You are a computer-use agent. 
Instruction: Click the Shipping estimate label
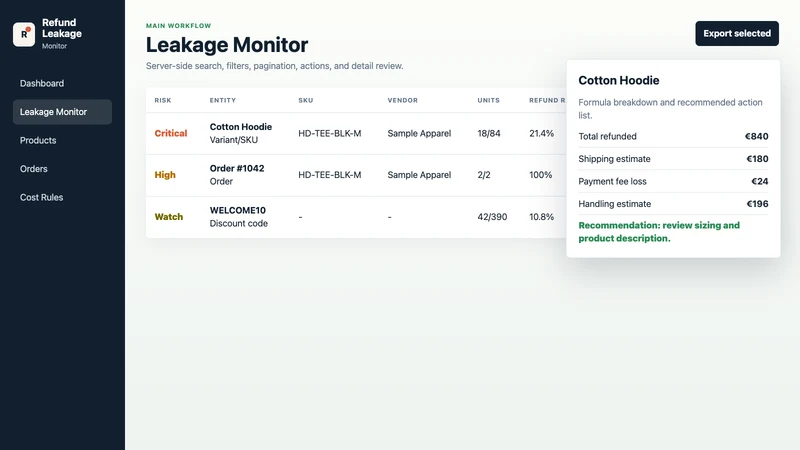point(614,159)
